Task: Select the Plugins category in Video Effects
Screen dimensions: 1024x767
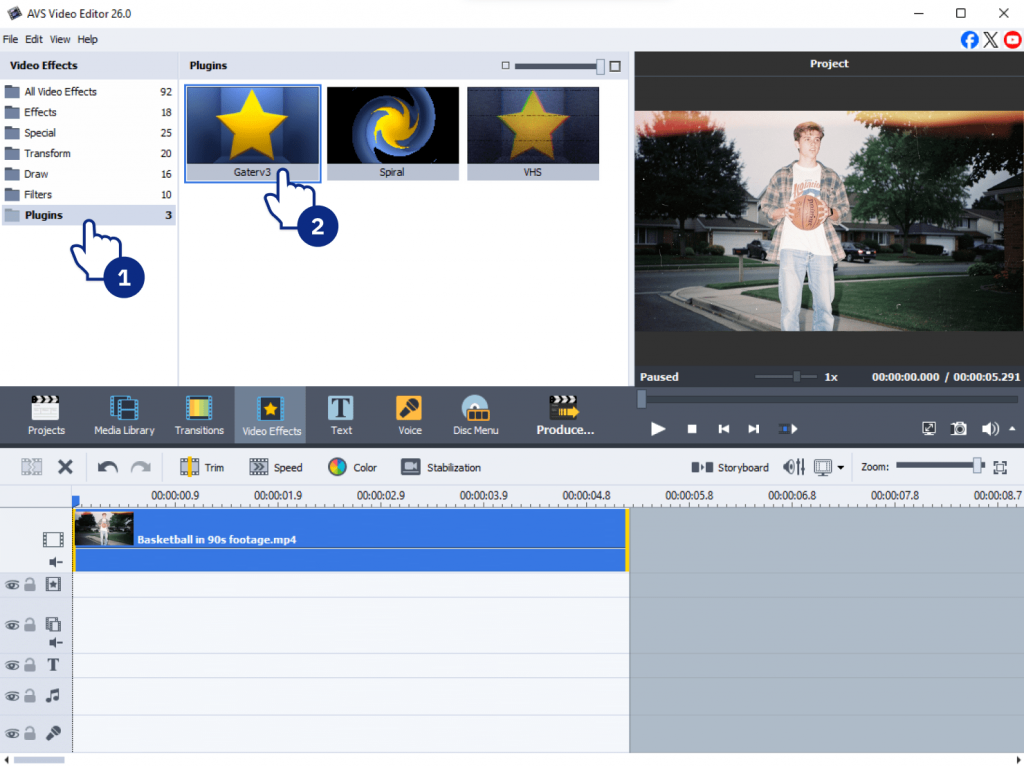Action: (x=44, y=215)
